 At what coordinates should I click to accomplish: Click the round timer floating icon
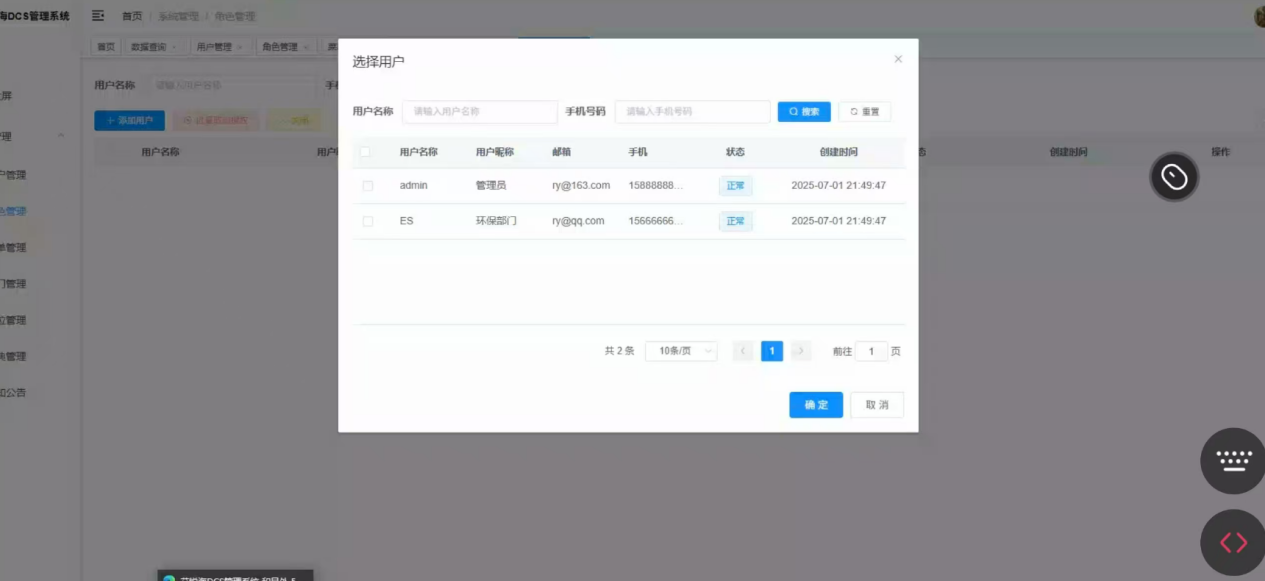click(x=1174, y=177)
